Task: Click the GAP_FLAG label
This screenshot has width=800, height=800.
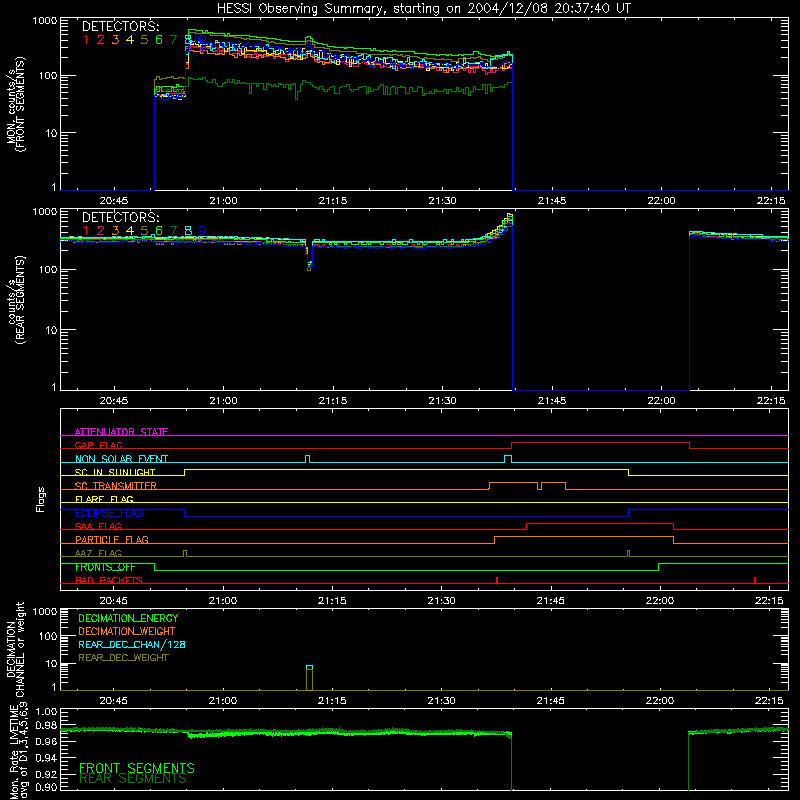Action: tap(98, 445)
